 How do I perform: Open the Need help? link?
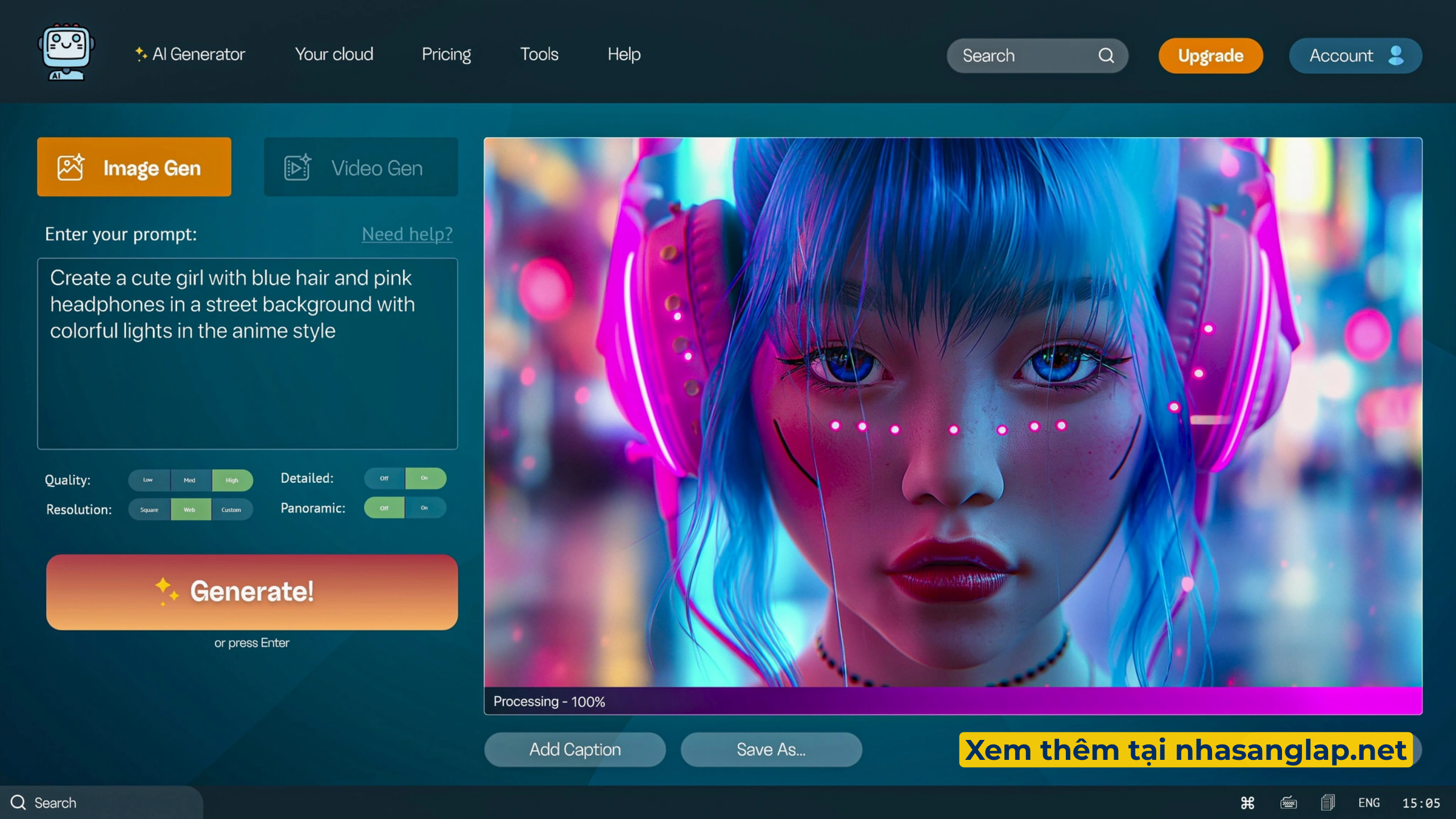point(407,234)
